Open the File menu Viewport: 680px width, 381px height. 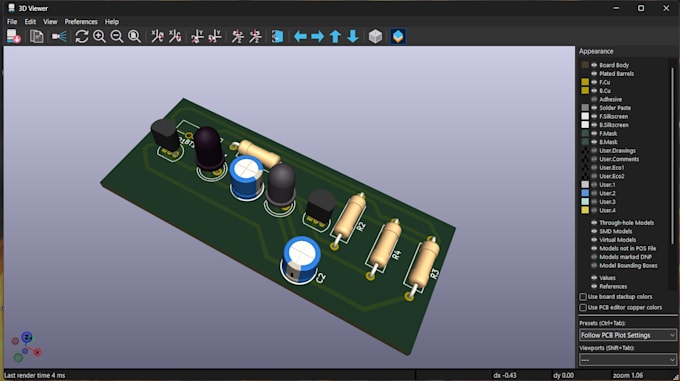(x=12, y=22)
